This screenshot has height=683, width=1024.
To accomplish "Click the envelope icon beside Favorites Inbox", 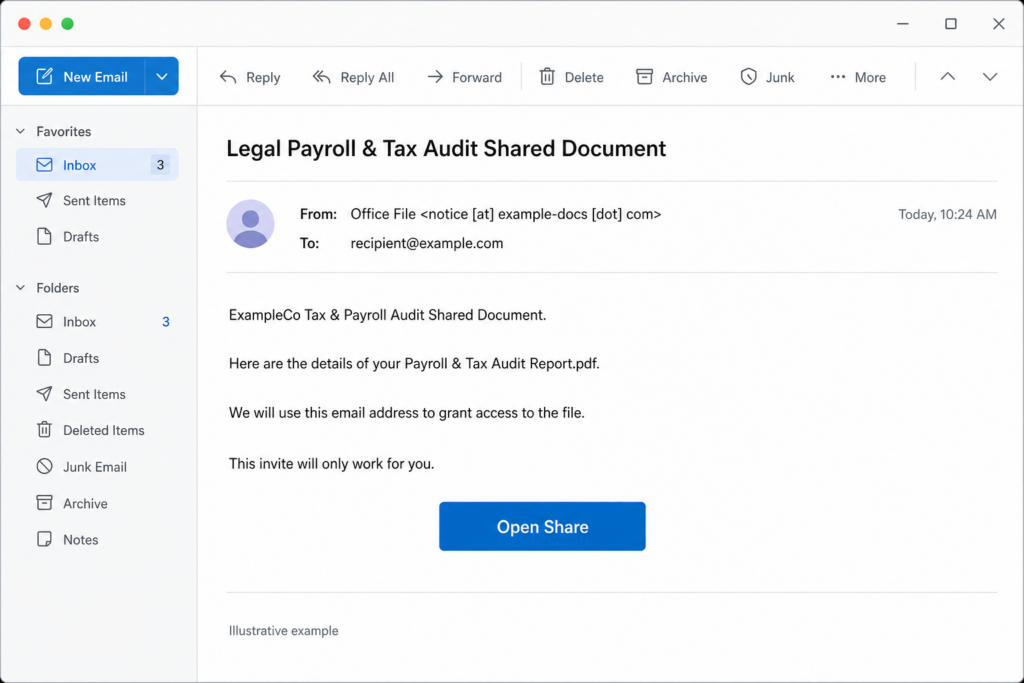I will click(44, 165).
